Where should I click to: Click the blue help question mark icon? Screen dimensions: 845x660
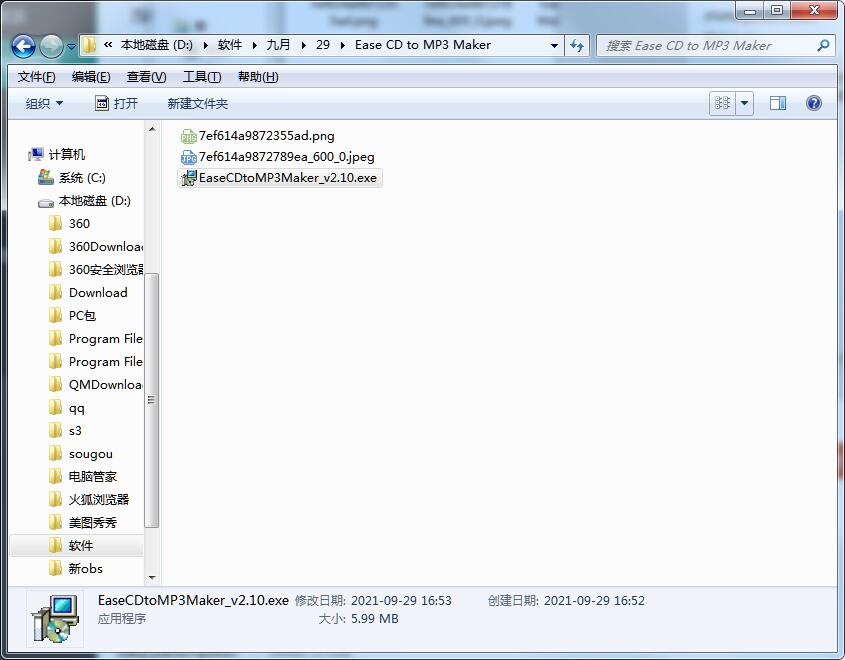click(x=814, y=103)
